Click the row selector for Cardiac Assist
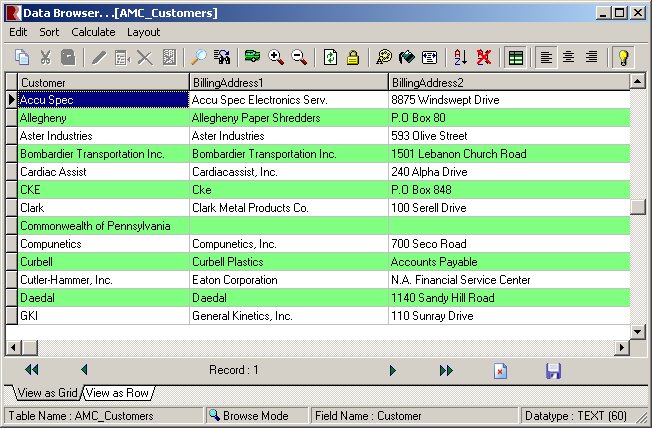The image size is (652, 428). point(12,172)
